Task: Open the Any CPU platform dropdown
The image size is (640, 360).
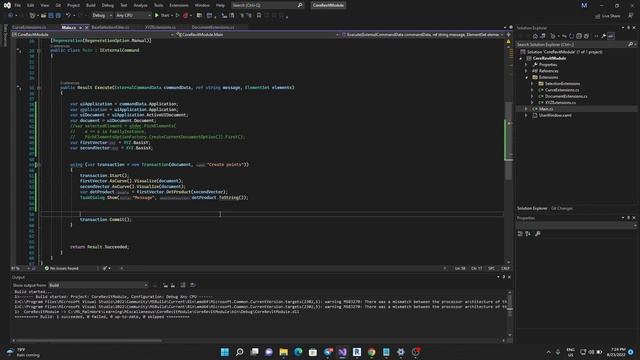Action: (133, 16)
